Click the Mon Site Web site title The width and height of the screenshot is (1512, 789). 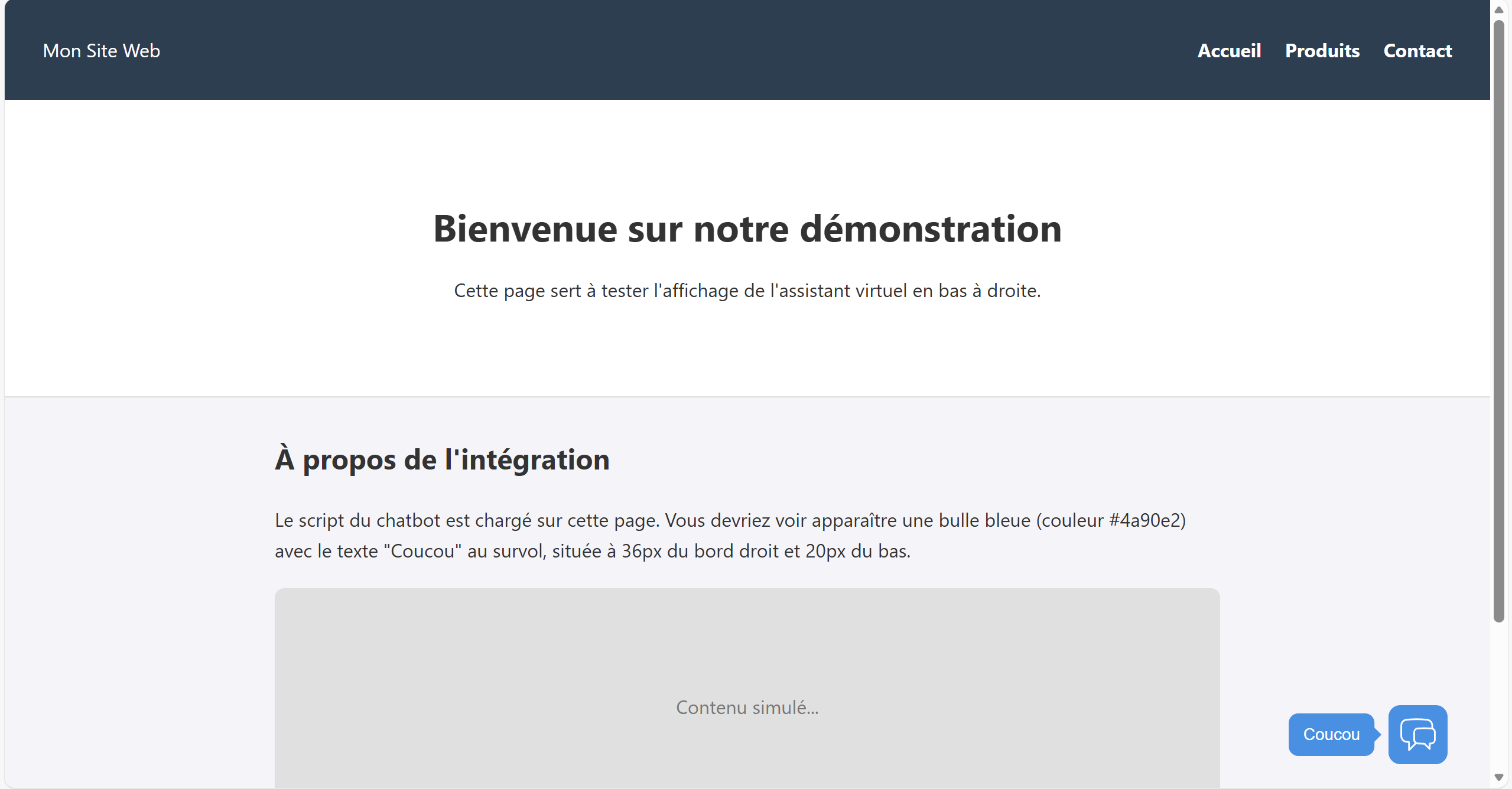[101, 51]
